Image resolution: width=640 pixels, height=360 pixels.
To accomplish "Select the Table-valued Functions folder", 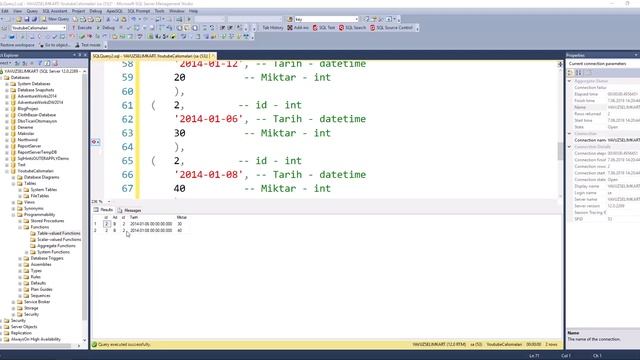I will pyautogui.click(x=58, y=233).
